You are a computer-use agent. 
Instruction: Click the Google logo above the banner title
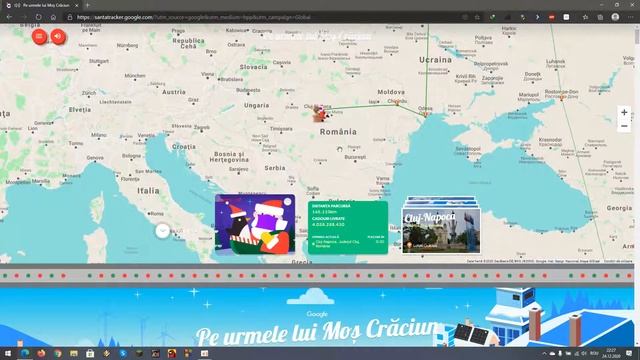[317, 314]
